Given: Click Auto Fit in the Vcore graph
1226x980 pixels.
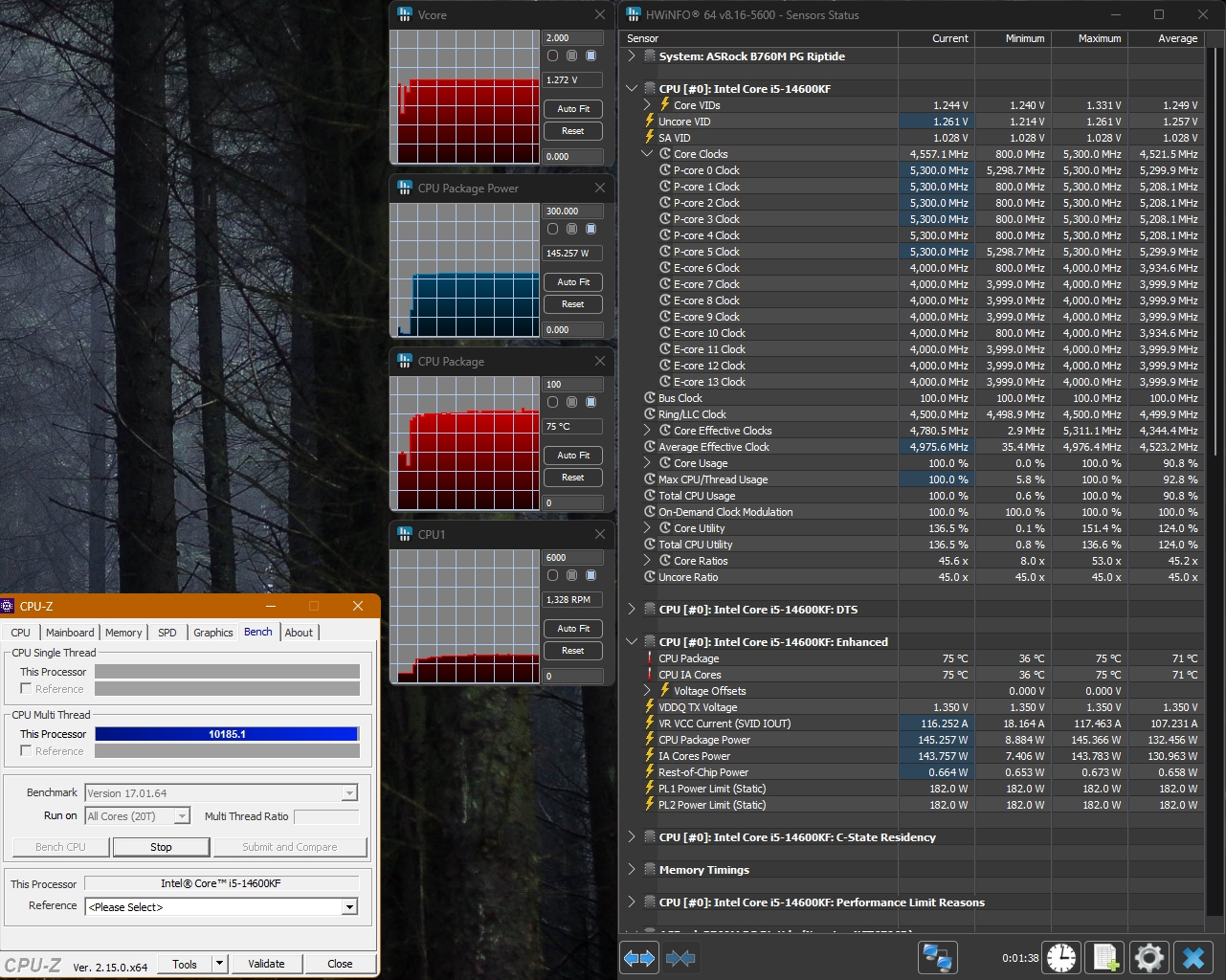Looking at the screenshot, I should point(573,109).
